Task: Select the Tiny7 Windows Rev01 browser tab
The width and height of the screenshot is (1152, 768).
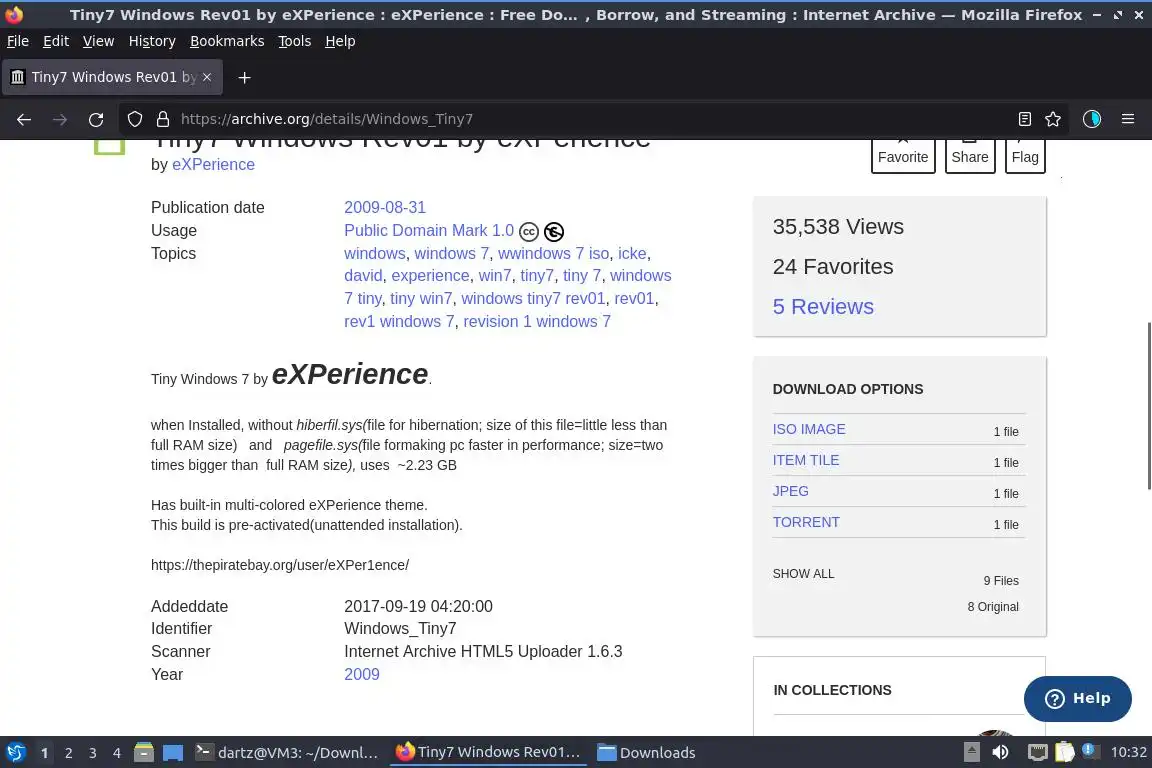Action: pos(112,77)
